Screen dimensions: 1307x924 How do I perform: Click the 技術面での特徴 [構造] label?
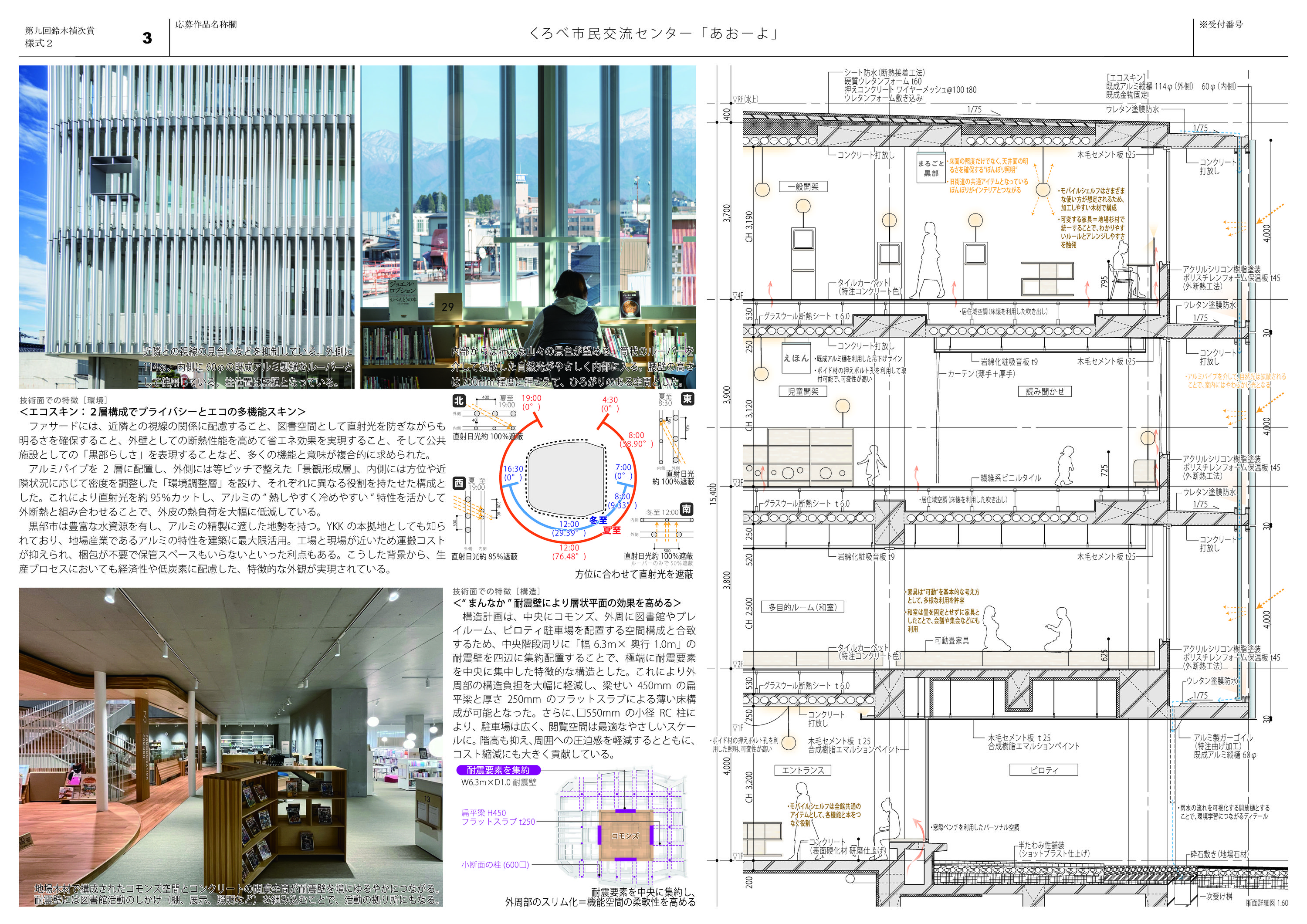(496, 592)
